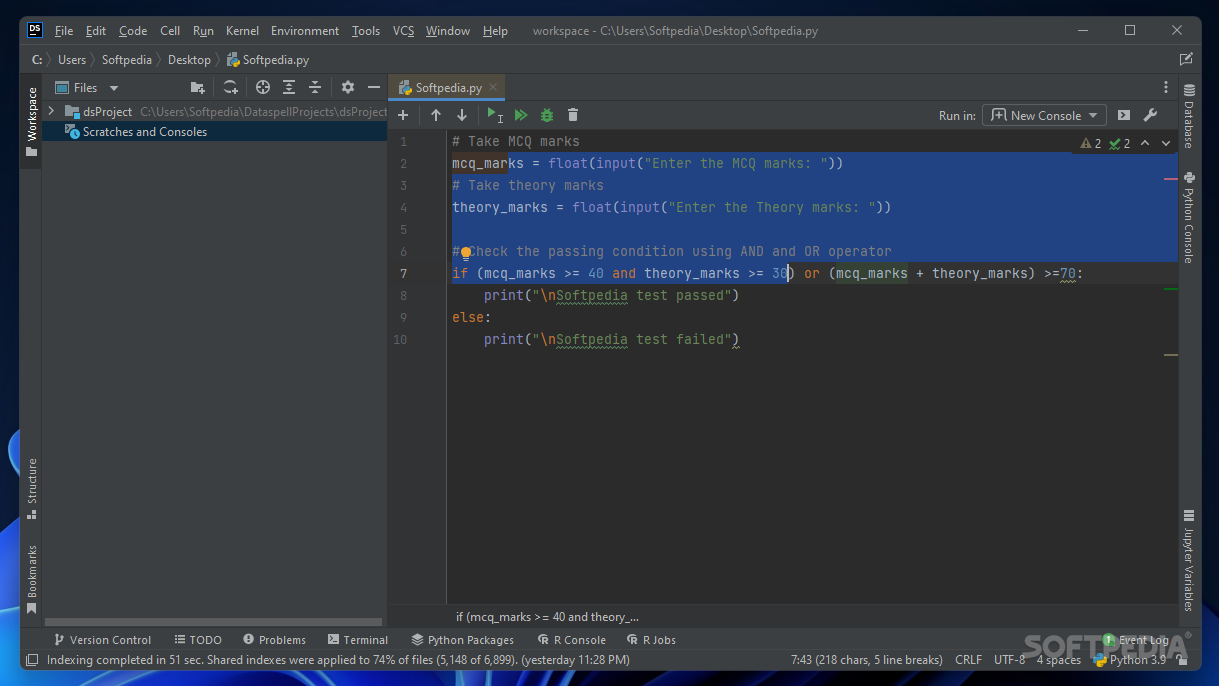Click the Softpedia.py breadcrumb in navigation bar
The image size is (1219, 686).
pos(267,60)
